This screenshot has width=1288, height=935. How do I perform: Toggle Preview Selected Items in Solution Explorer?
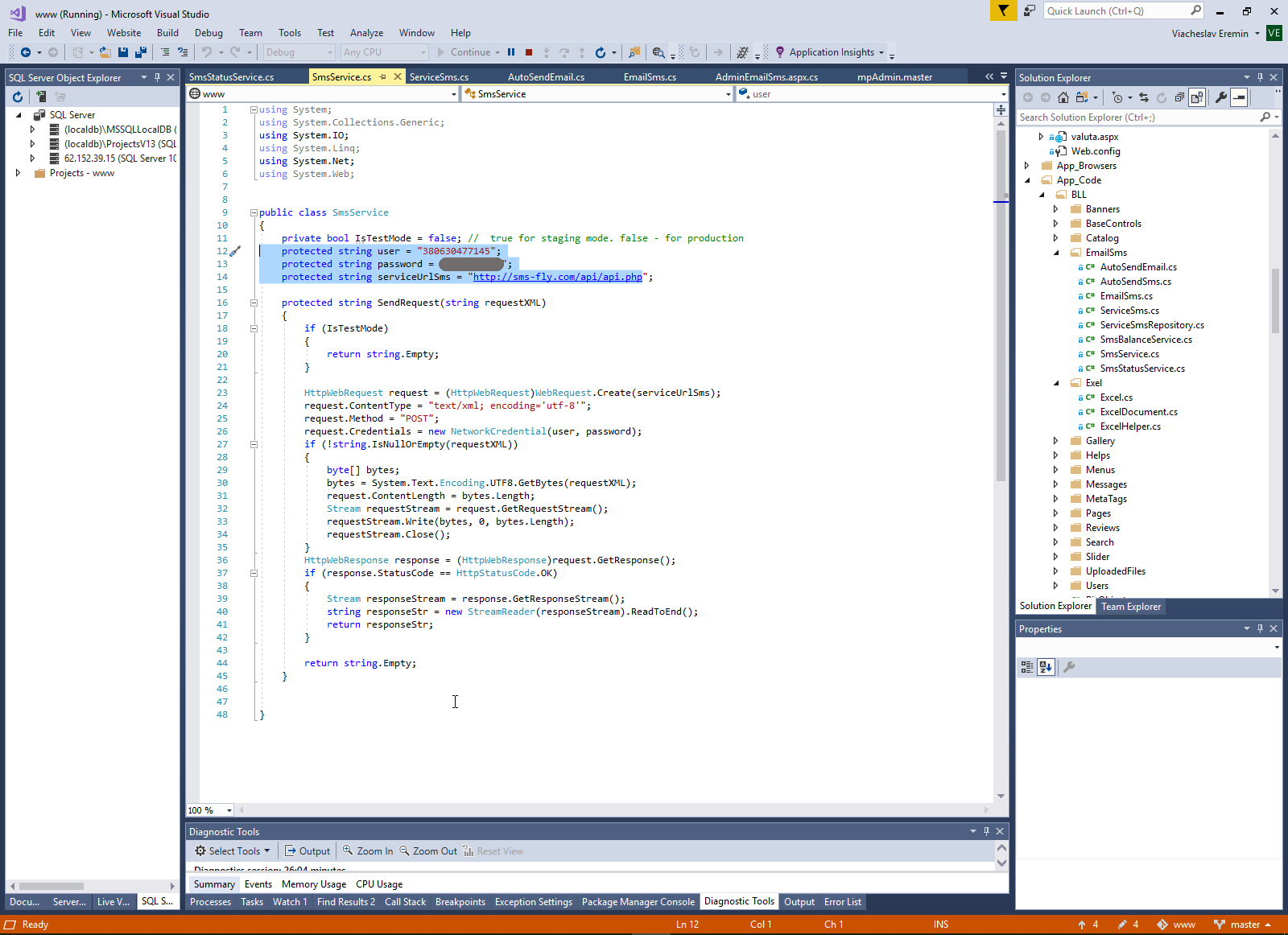click(1240, 97)
